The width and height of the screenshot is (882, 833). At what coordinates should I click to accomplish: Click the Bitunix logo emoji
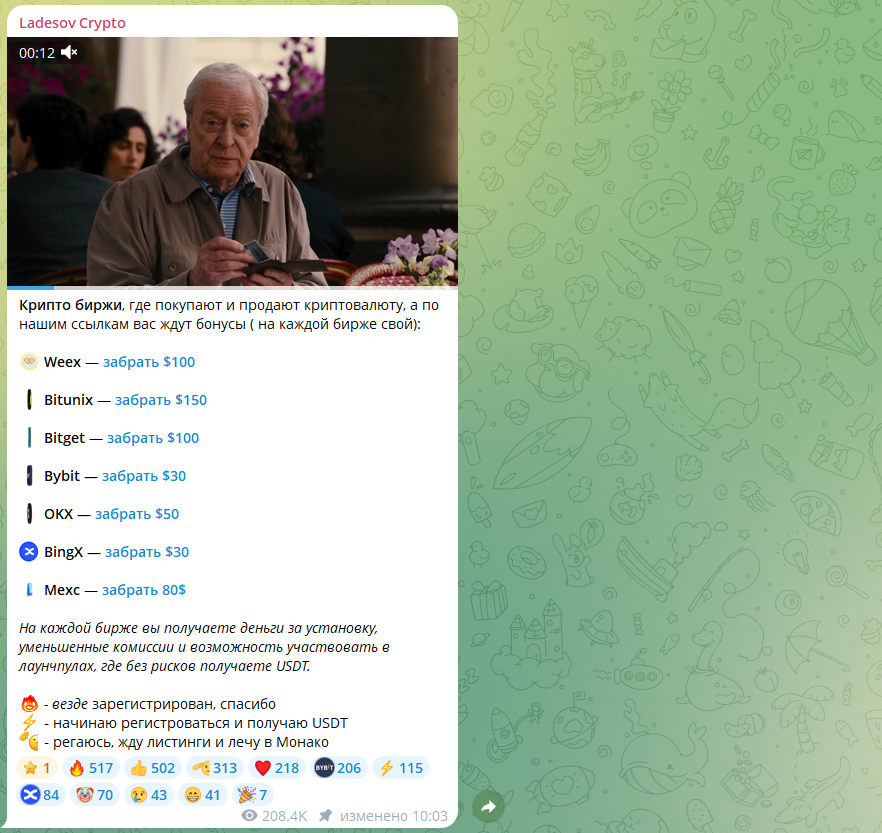coord(29,400)
